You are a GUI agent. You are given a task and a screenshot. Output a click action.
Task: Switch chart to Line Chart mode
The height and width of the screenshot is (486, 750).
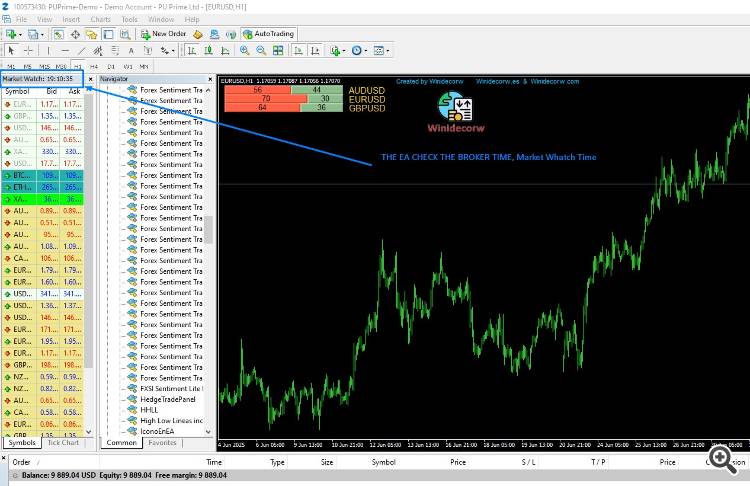pyautogui.click(x=225, y=50)
